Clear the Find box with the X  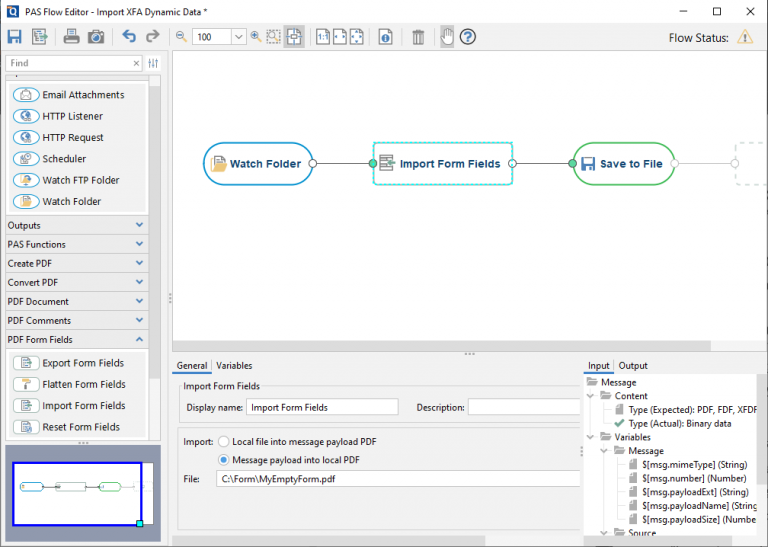coord(136,63)
